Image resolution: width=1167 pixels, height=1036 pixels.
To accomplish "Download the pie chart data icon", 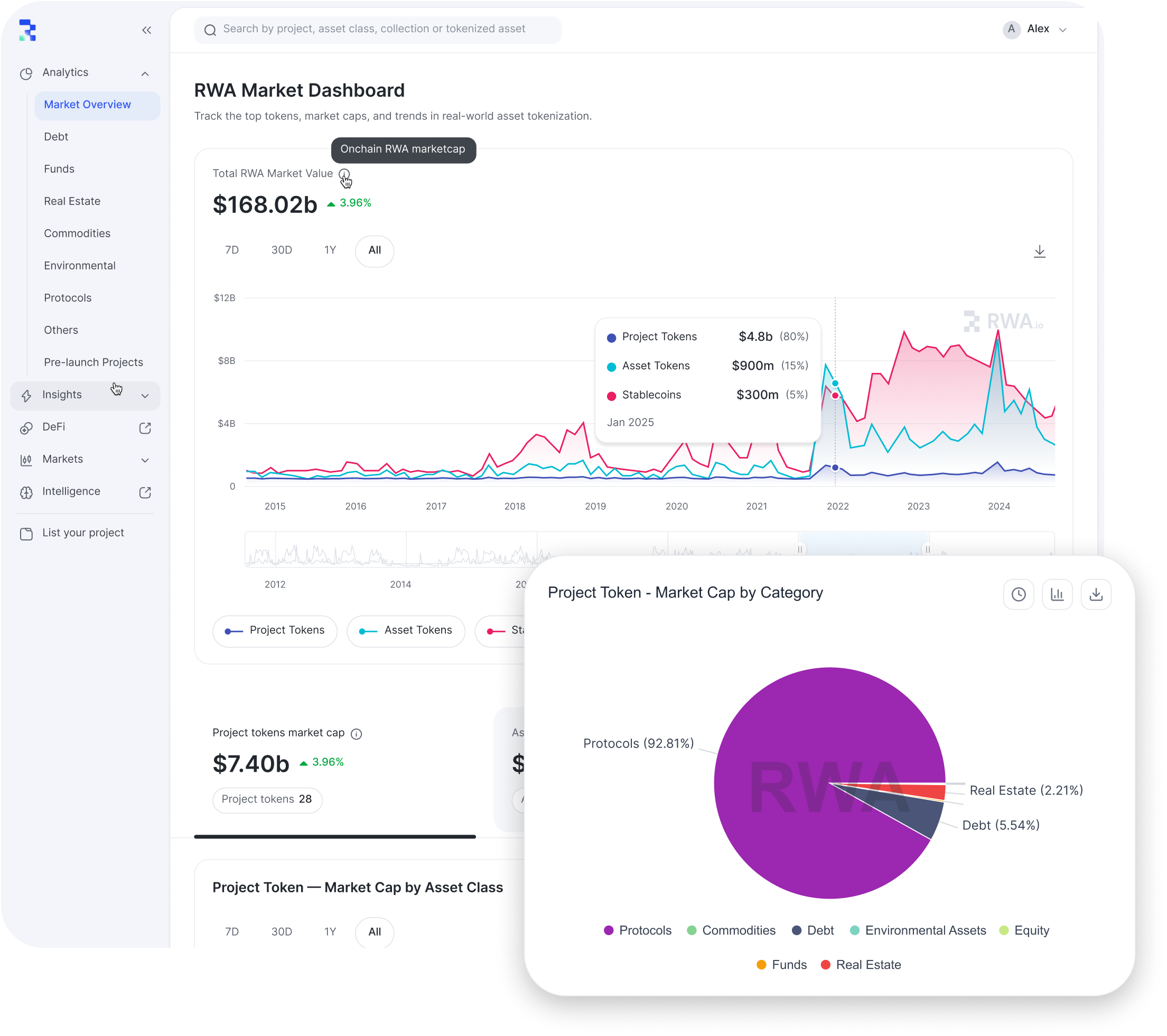I will [x=1096, y=594].
